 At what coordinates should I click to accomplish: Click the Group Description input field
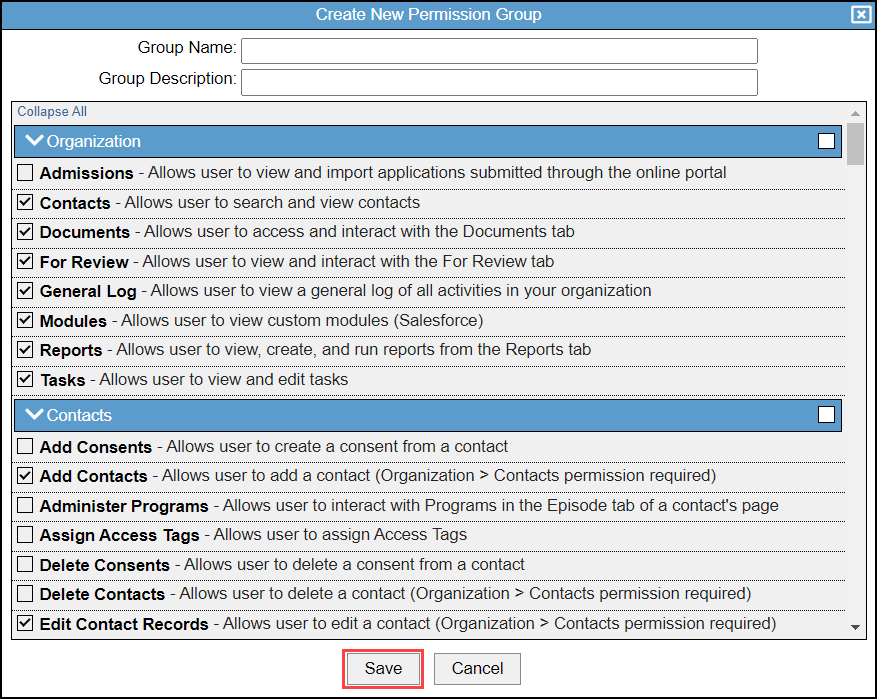click(x=499, y=82)
